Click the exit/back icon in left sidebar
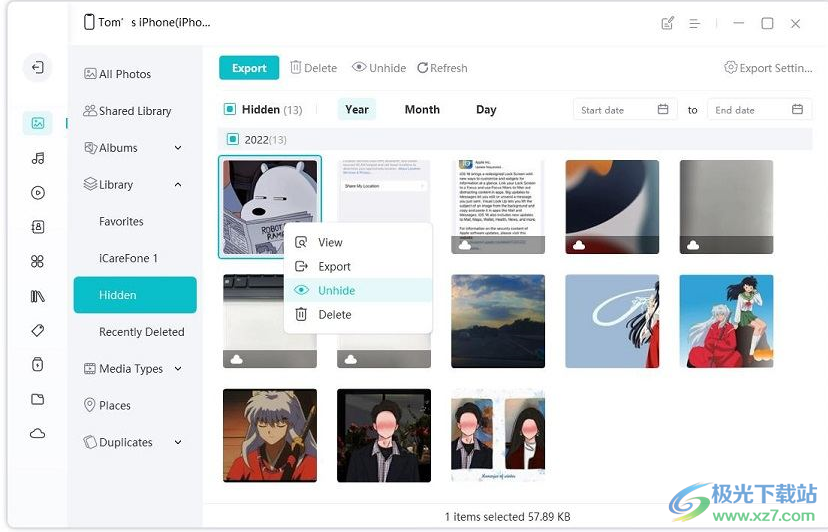Screen dimensions: 828x532 tap(37, 67)
